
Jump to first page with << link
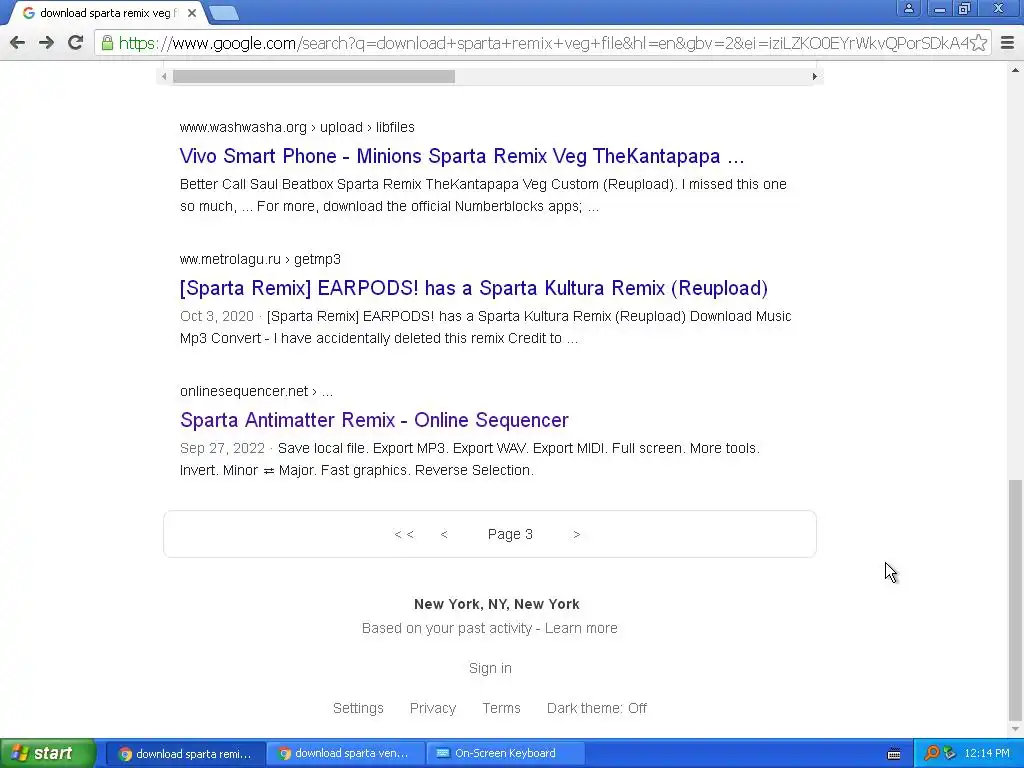(404, 534)
